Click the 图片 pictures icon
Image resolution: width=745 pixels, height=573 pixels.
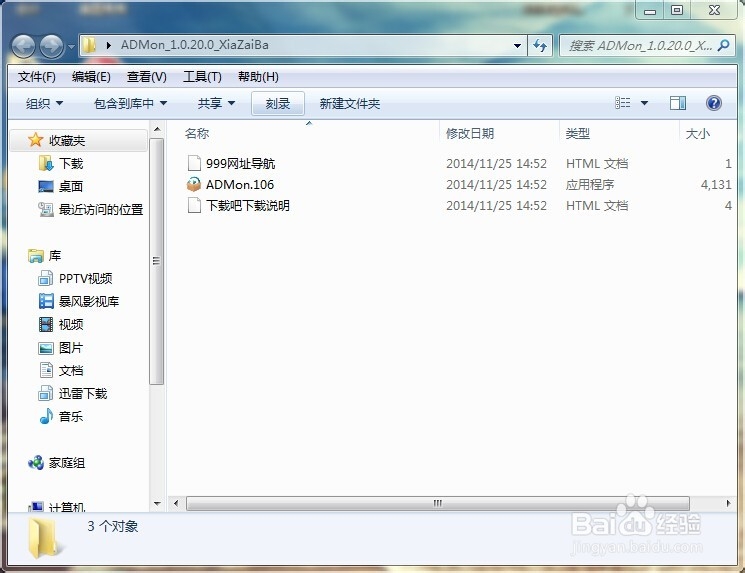(46, 348)
